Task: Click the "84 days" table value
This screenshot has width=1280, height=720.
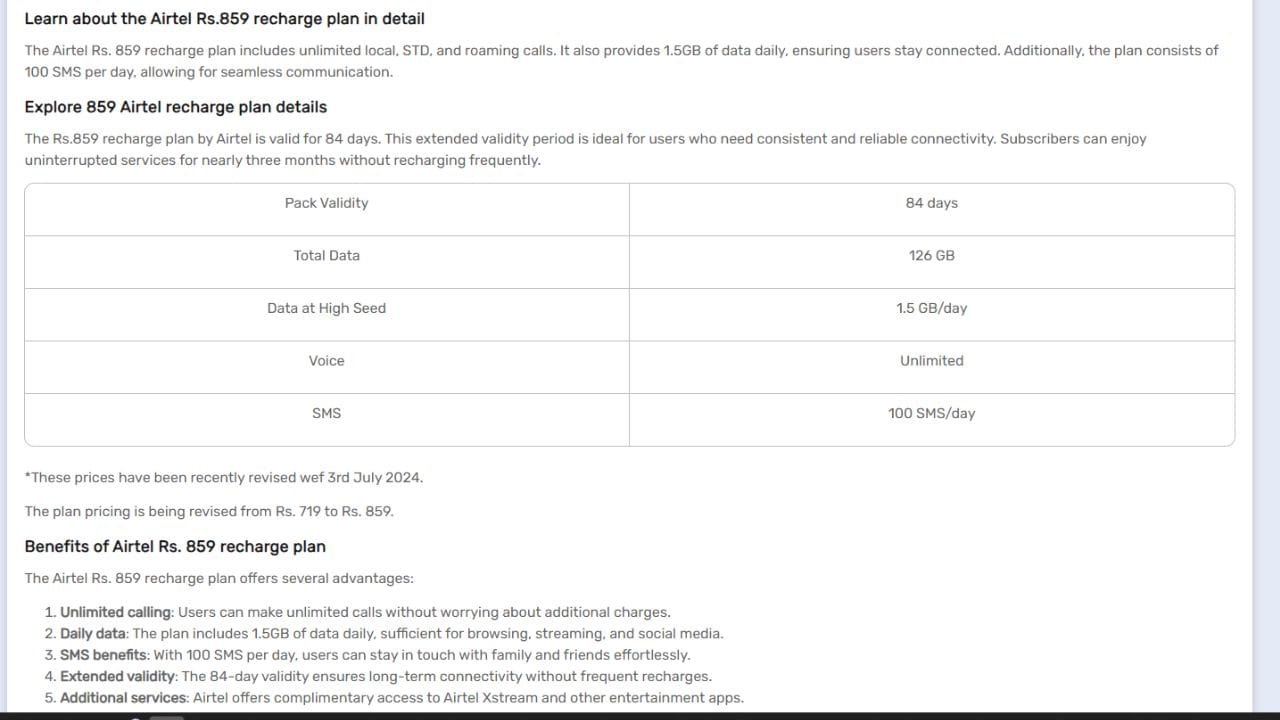Action: [x=931, y=203]
